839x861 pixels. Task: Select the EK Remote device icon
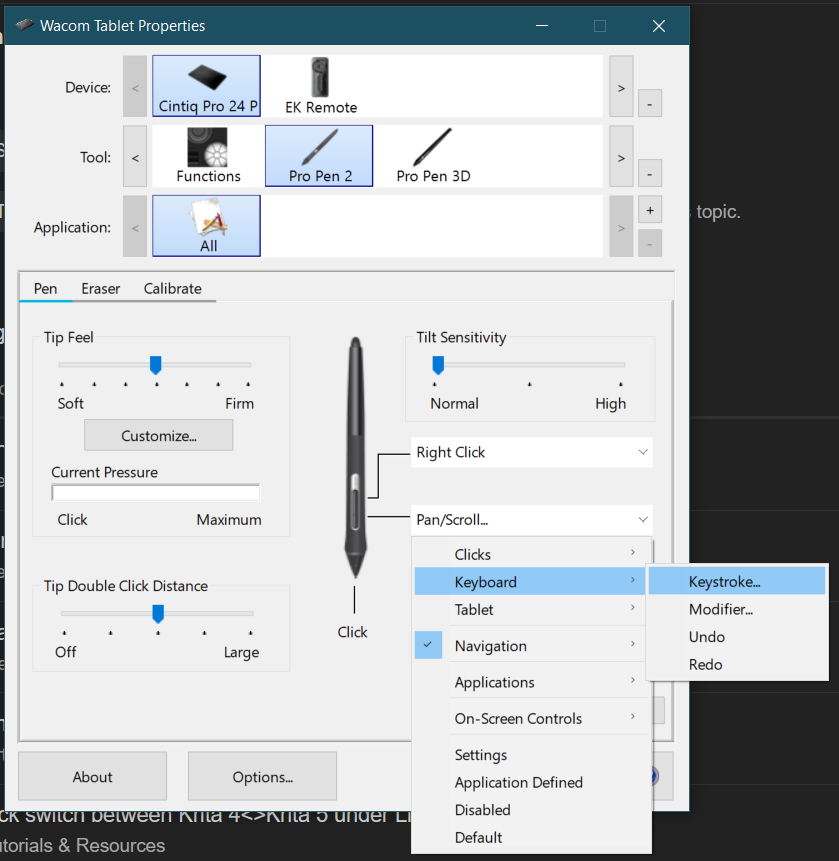320,86
